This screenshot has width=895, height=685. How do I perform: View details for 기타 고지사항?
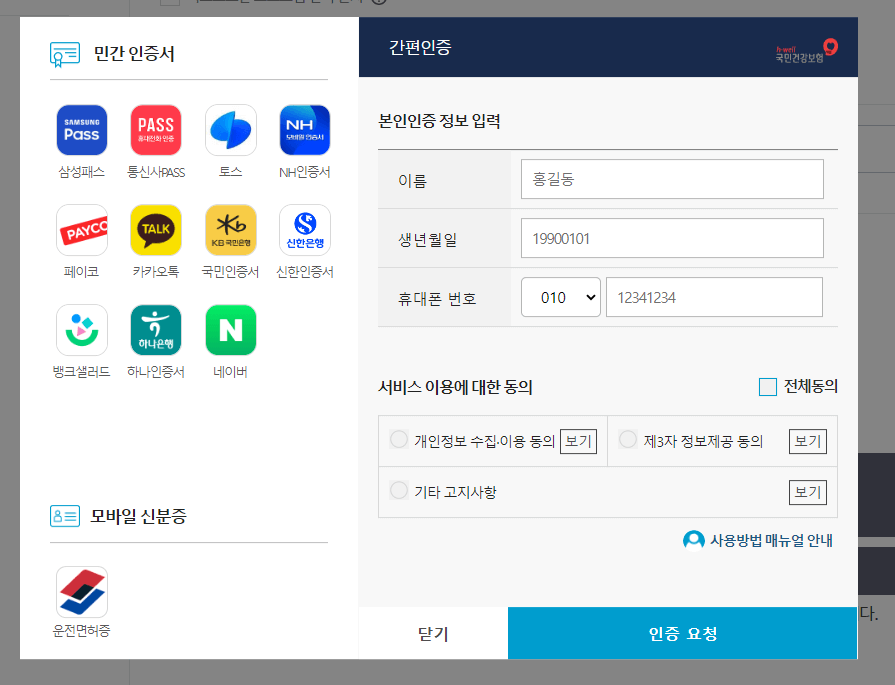pos(808,492)
